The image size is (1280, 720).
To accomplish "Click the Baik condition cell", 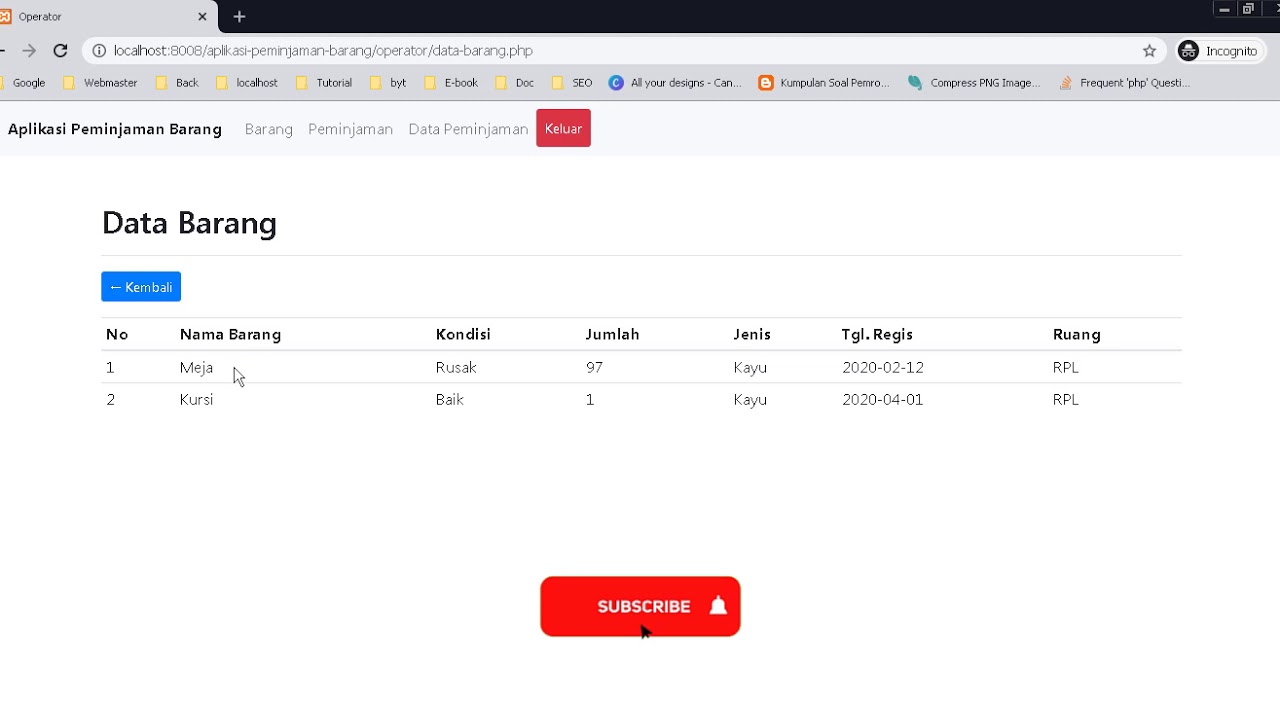I will point(450,399).
